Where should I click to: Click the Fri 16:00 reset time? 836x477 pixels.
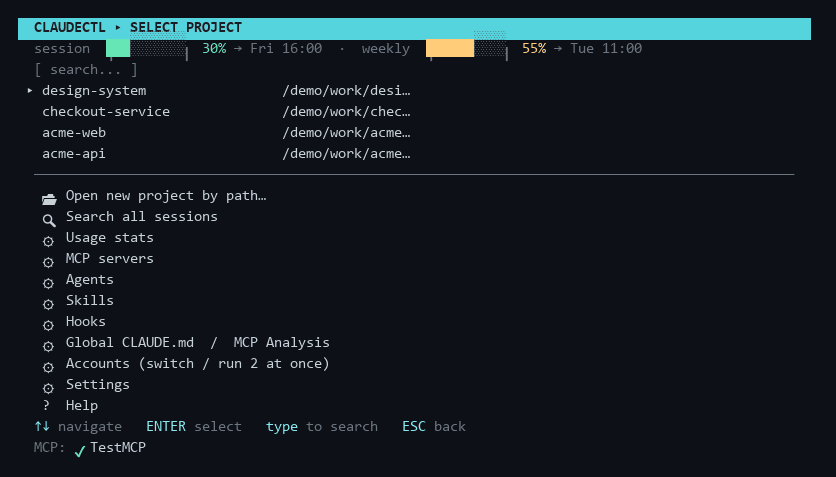[x=286, y=48]
